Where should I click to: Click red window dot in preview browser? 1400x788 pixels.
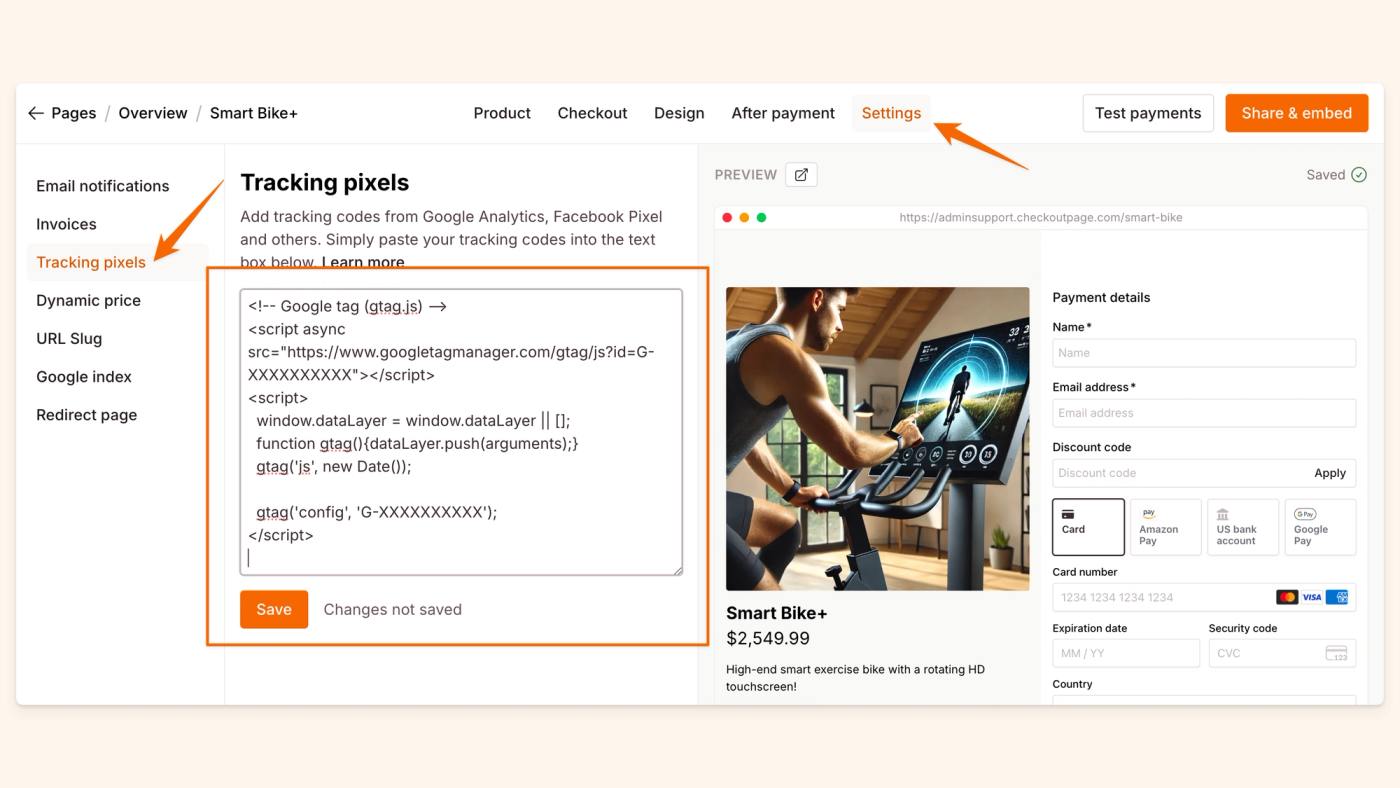tap(727, 217)
